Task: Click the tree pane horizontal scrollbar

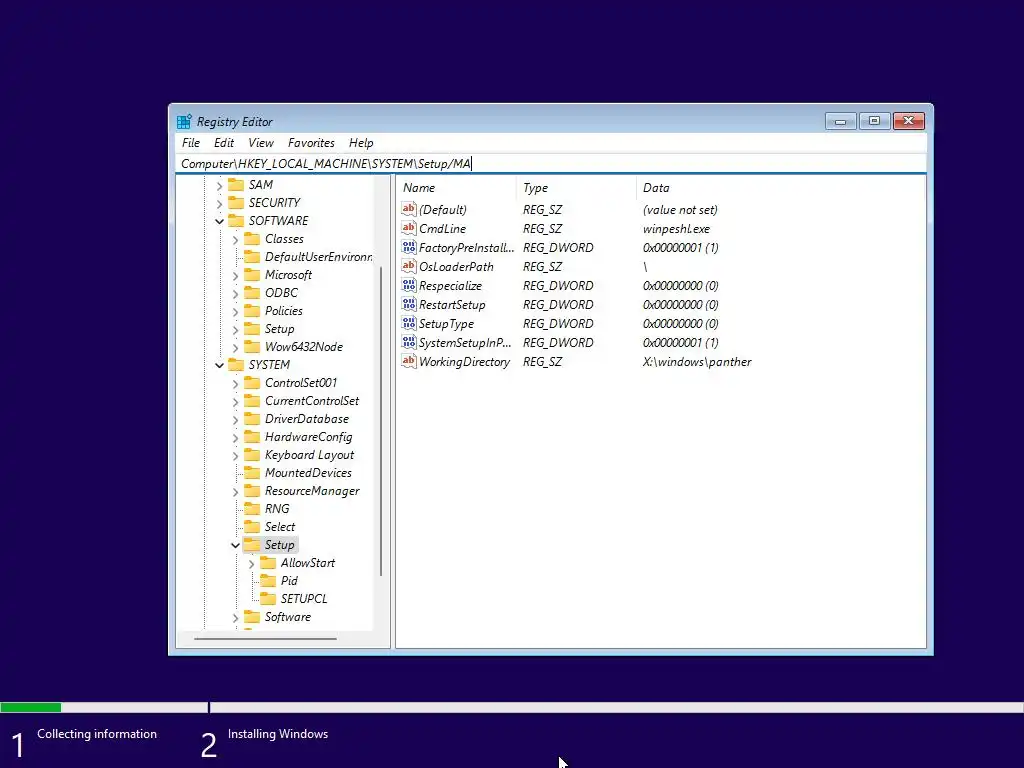Action: click(265, 639)
